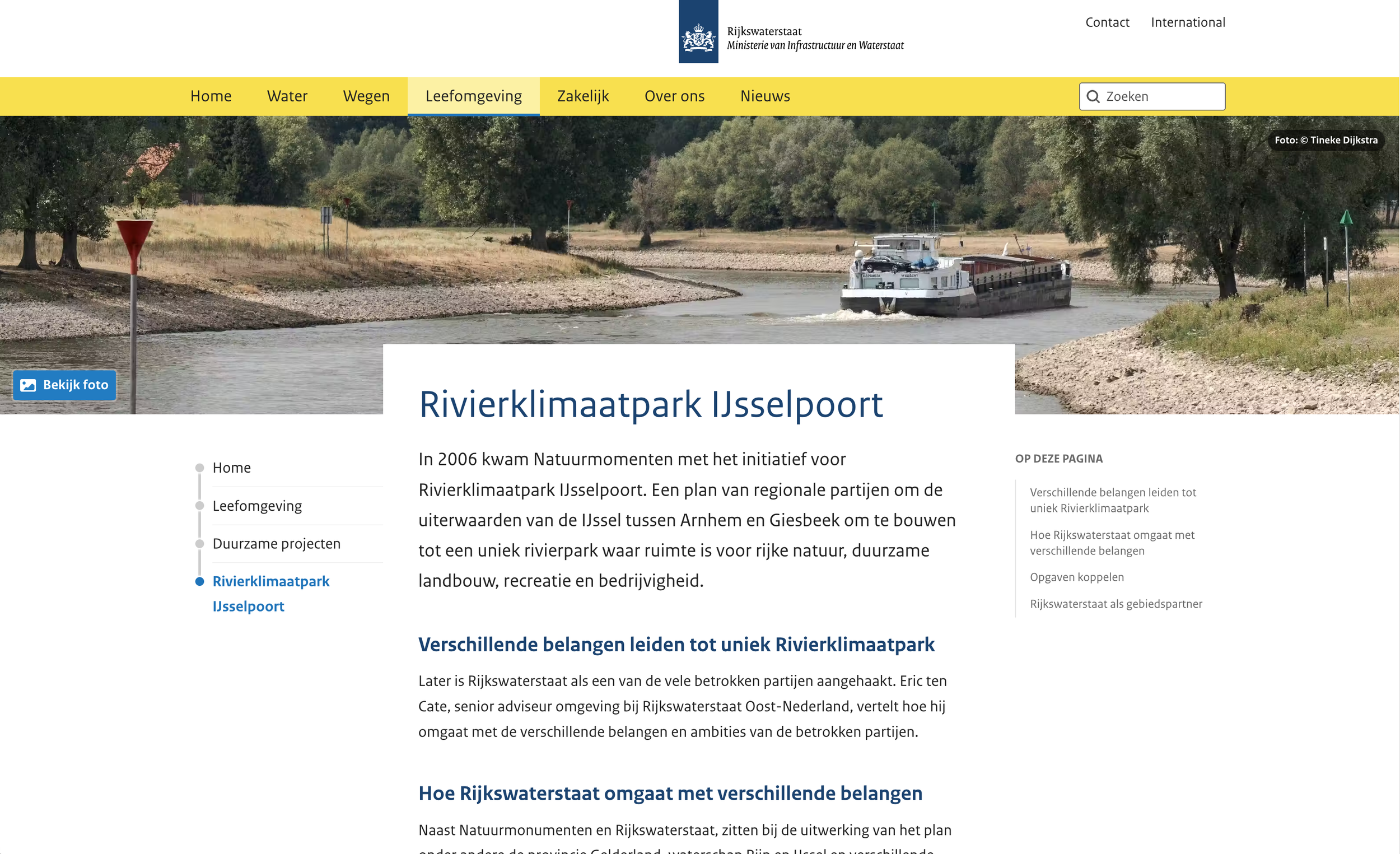This screenshot has height=854, width=1400.
Task: Open the Wegen menu
Action: (366, 96)
